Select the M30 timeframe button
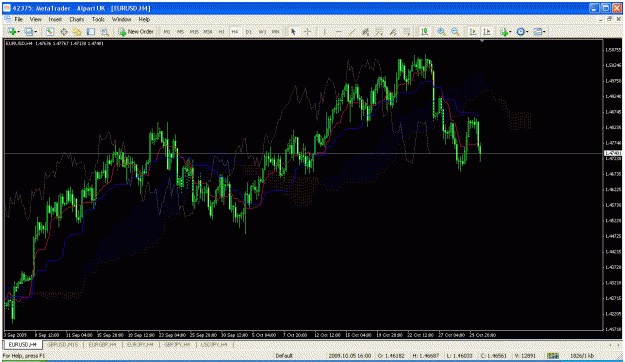The image size is (625, 362). tap(208, 31)
